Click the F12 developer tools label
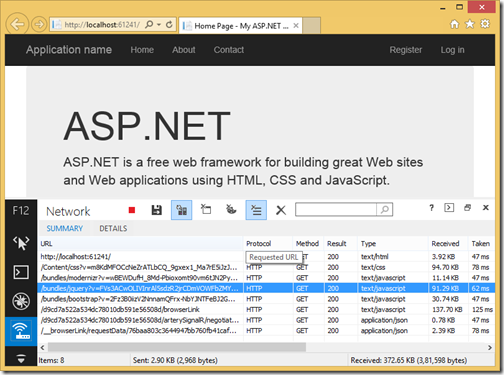 click(x=21, y=211)
